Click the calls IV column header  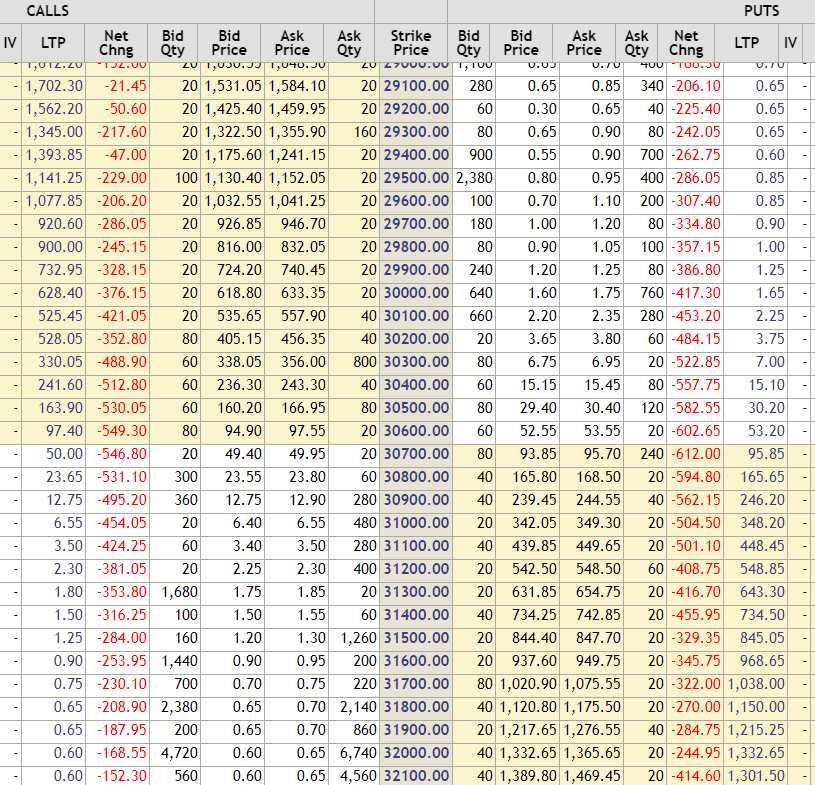pos(10,43)
